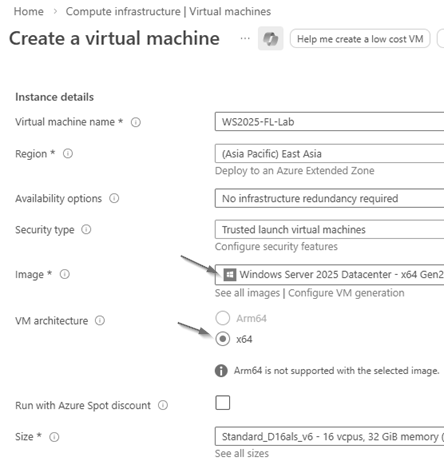The image size is (444, 461).
Task: Open the Region dropdown showing East Asia
Action: pos(329,154)
